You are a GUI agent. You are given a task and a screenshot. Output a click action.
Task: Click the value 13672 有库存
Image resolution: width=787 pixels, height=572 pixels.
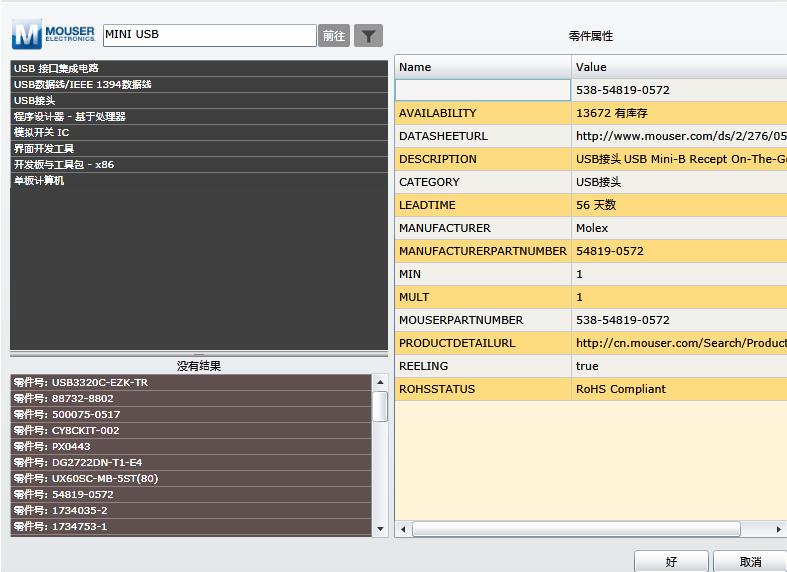[612, 113]
